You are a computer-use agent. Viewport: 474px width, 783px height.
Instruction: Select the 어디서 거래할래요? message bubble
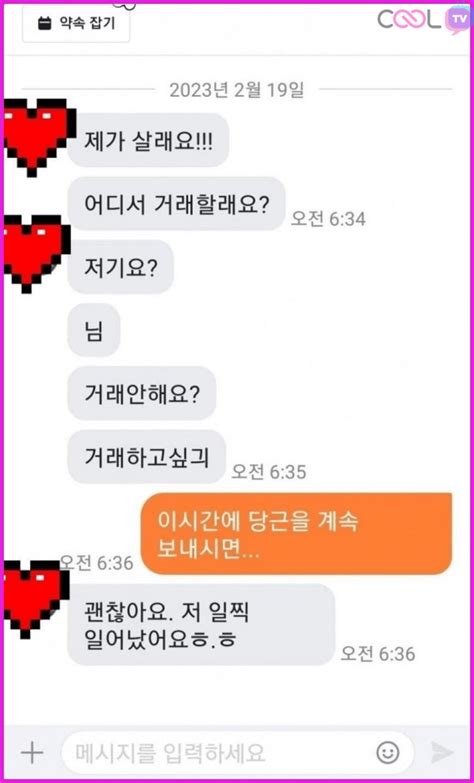pyautogui.click(x=176, y=203)
